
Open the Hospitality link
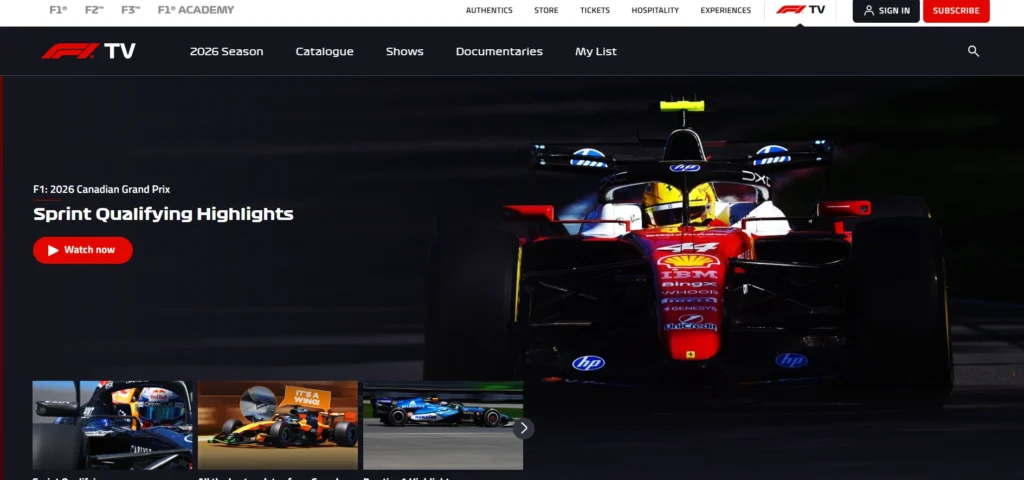(x=655, y=10)
